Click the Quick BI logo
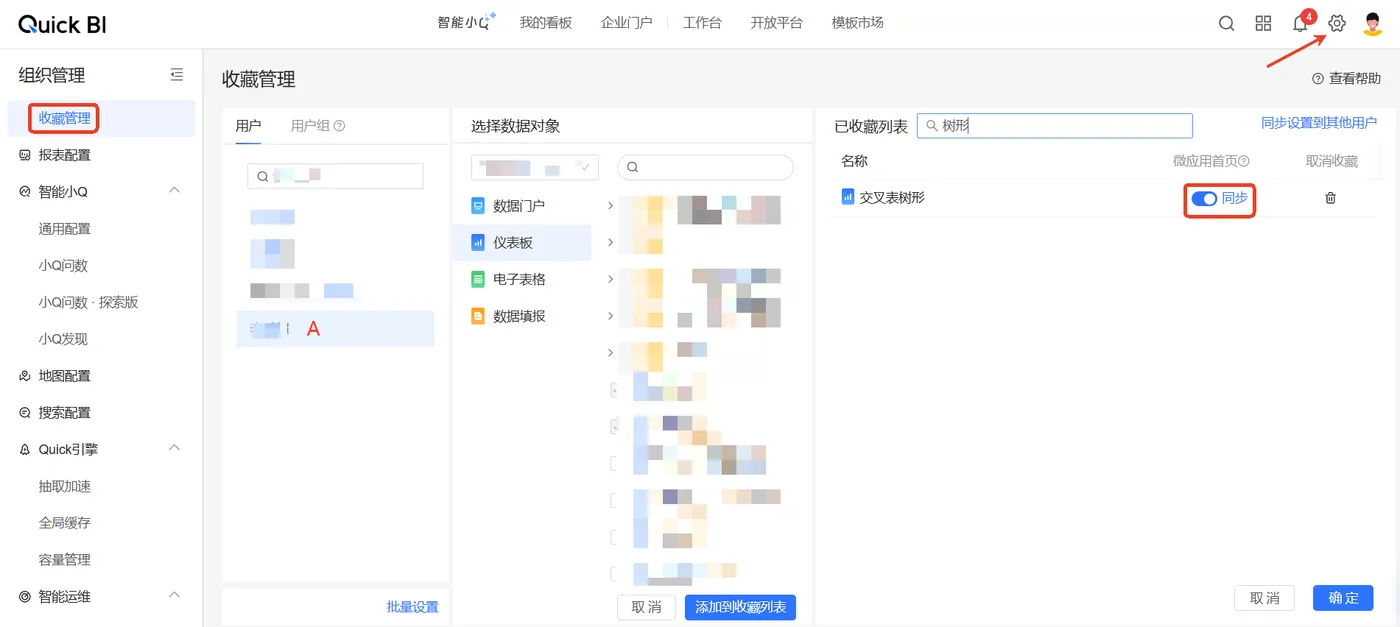 [x=62, y=24]
